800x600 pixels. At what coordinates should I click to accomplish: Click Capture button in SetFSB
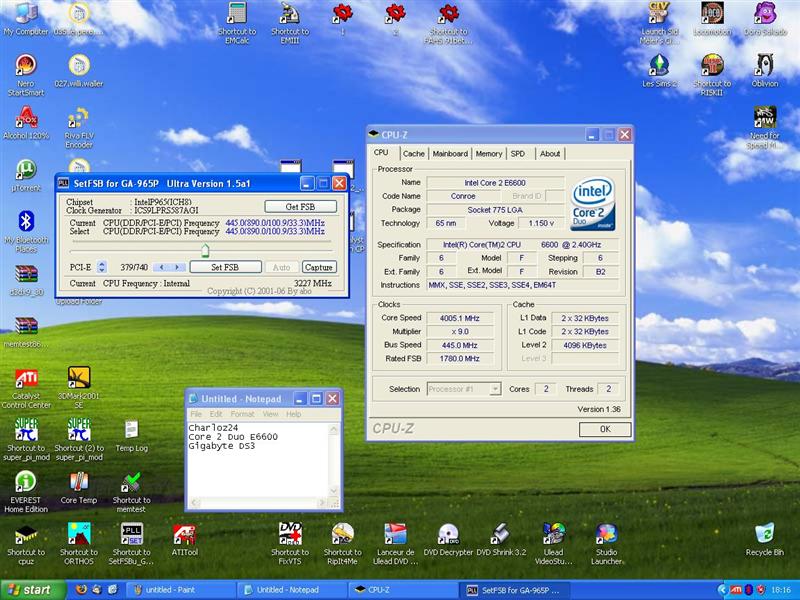click(318, 267)
